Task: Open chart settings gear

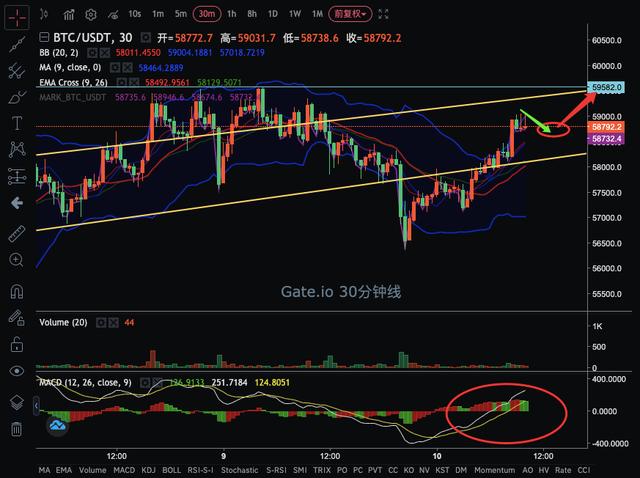Action: tap(91, 15)
